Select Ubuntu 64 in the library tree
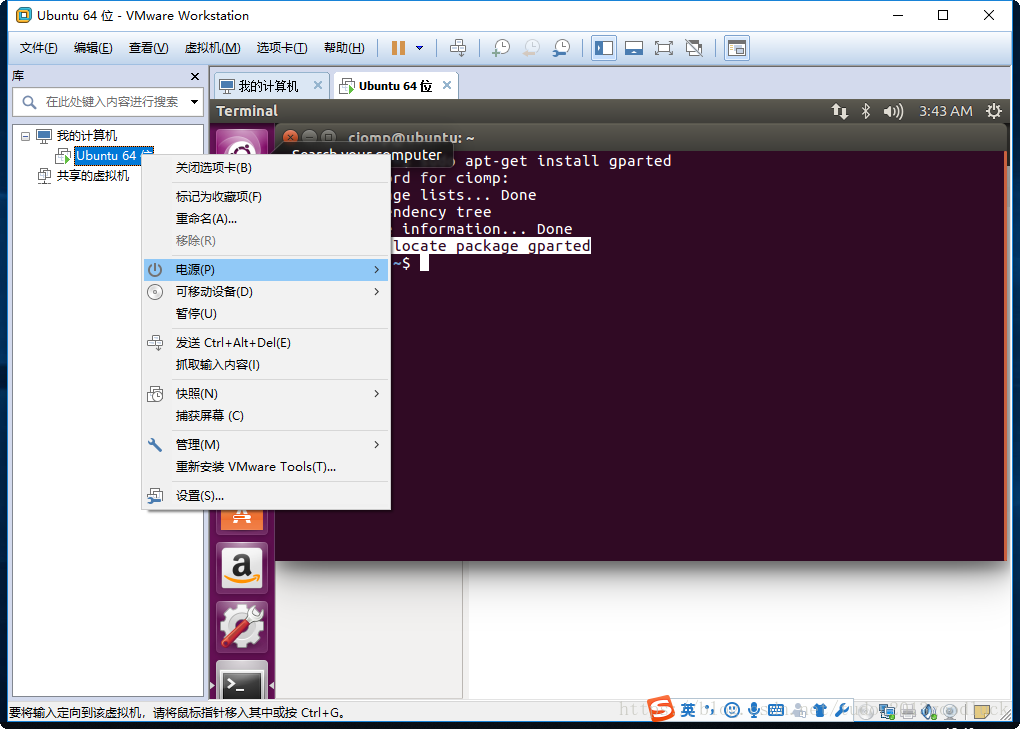 click(114, 155)
